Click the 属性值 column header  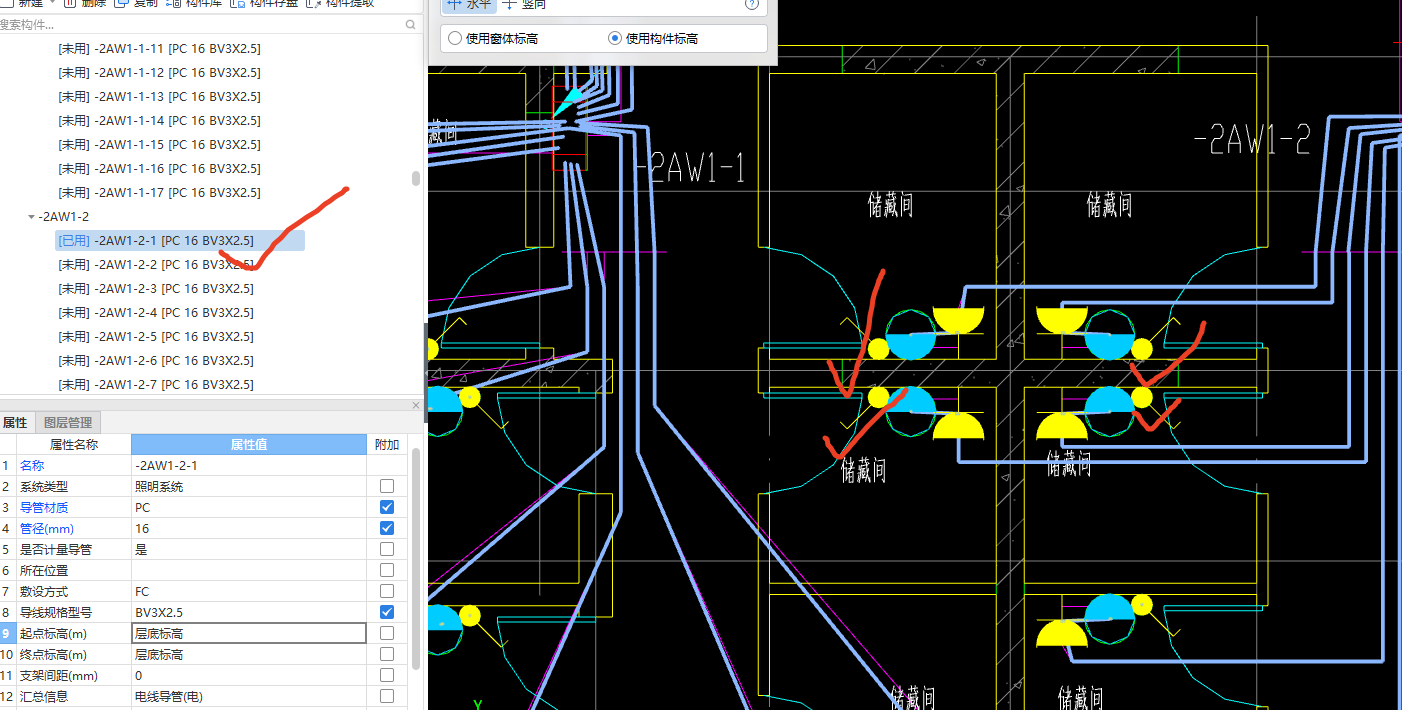pos(249,444)
